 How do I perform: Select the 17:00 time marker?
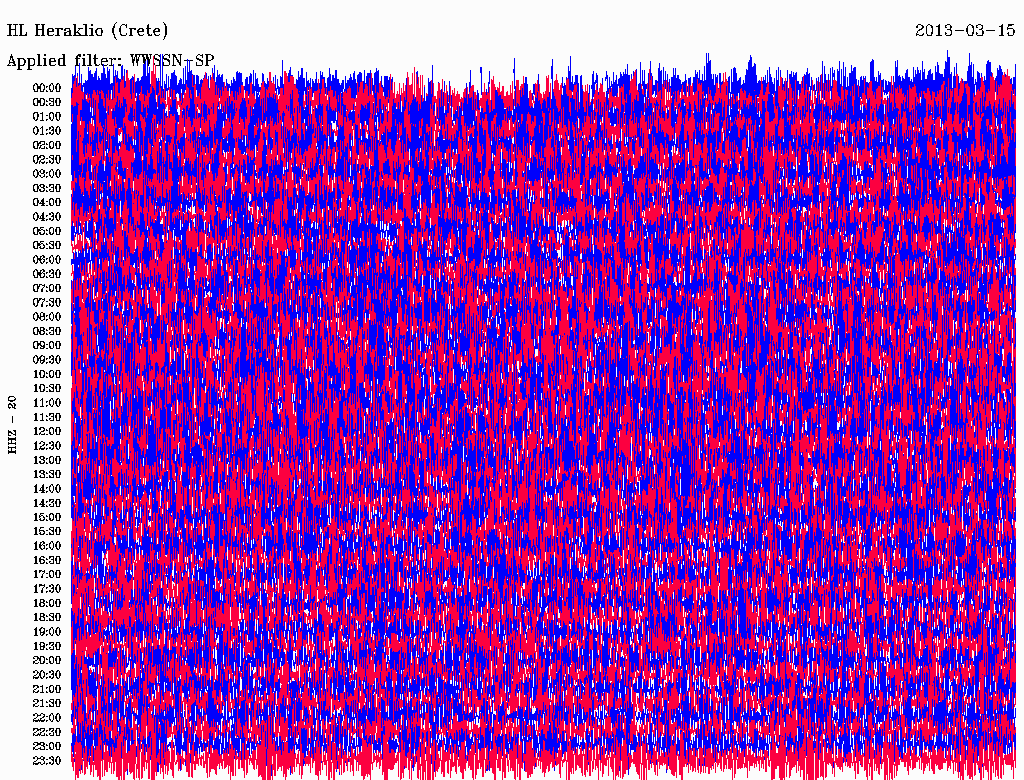click(47, 575)
